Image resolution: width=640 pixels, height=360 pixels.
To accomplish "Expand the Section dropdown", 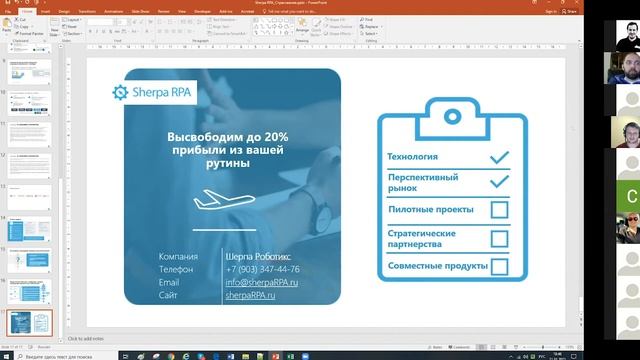I will pos(73,33).
